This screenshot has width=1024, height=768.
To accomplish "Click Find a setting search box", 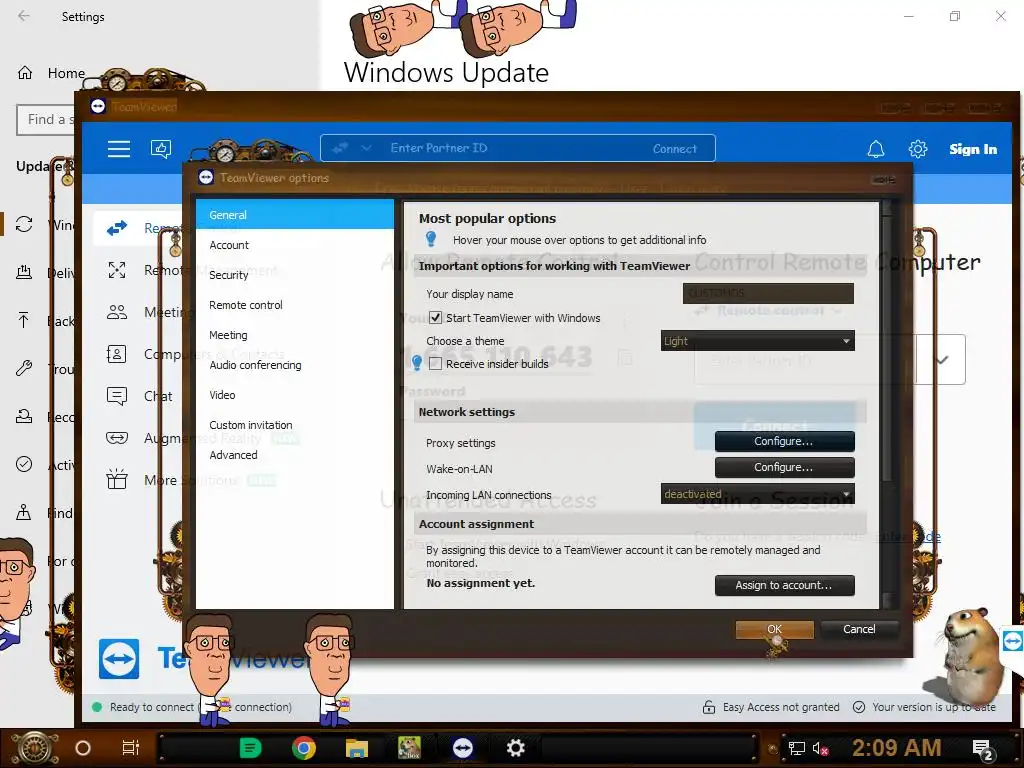I will (x=46, y=120).
